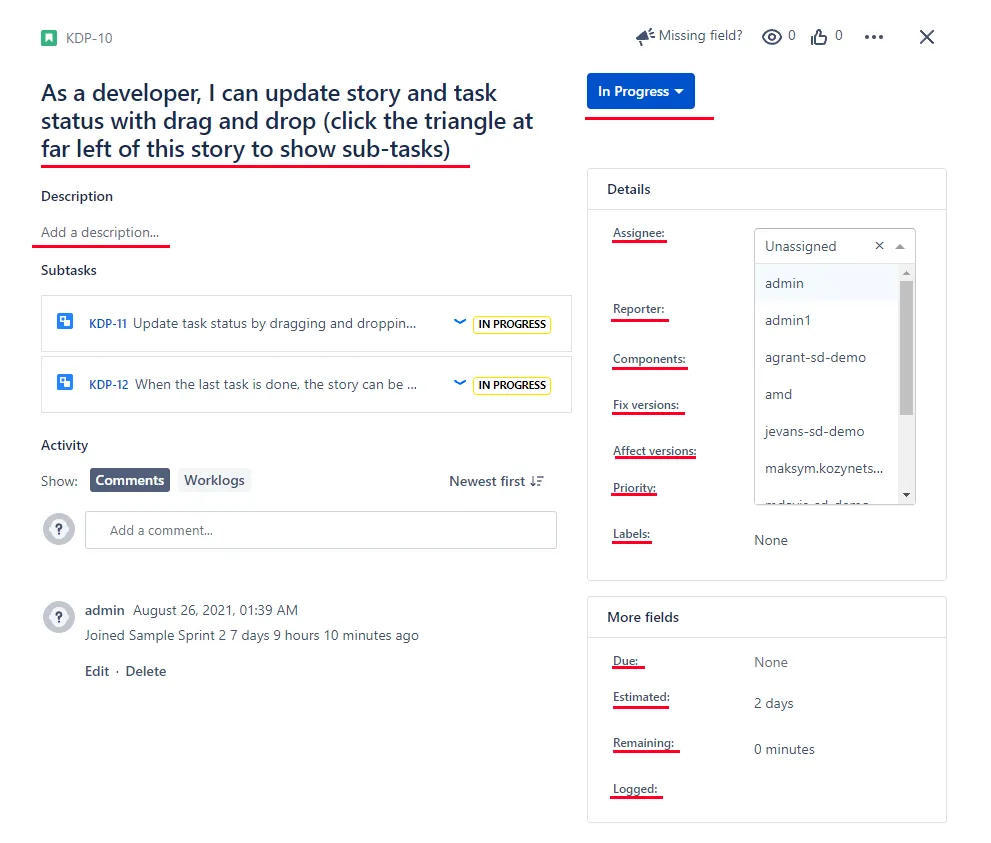Open the KDP-11 subtask link
The image size is (991, 843).
(x=107, y=324)
